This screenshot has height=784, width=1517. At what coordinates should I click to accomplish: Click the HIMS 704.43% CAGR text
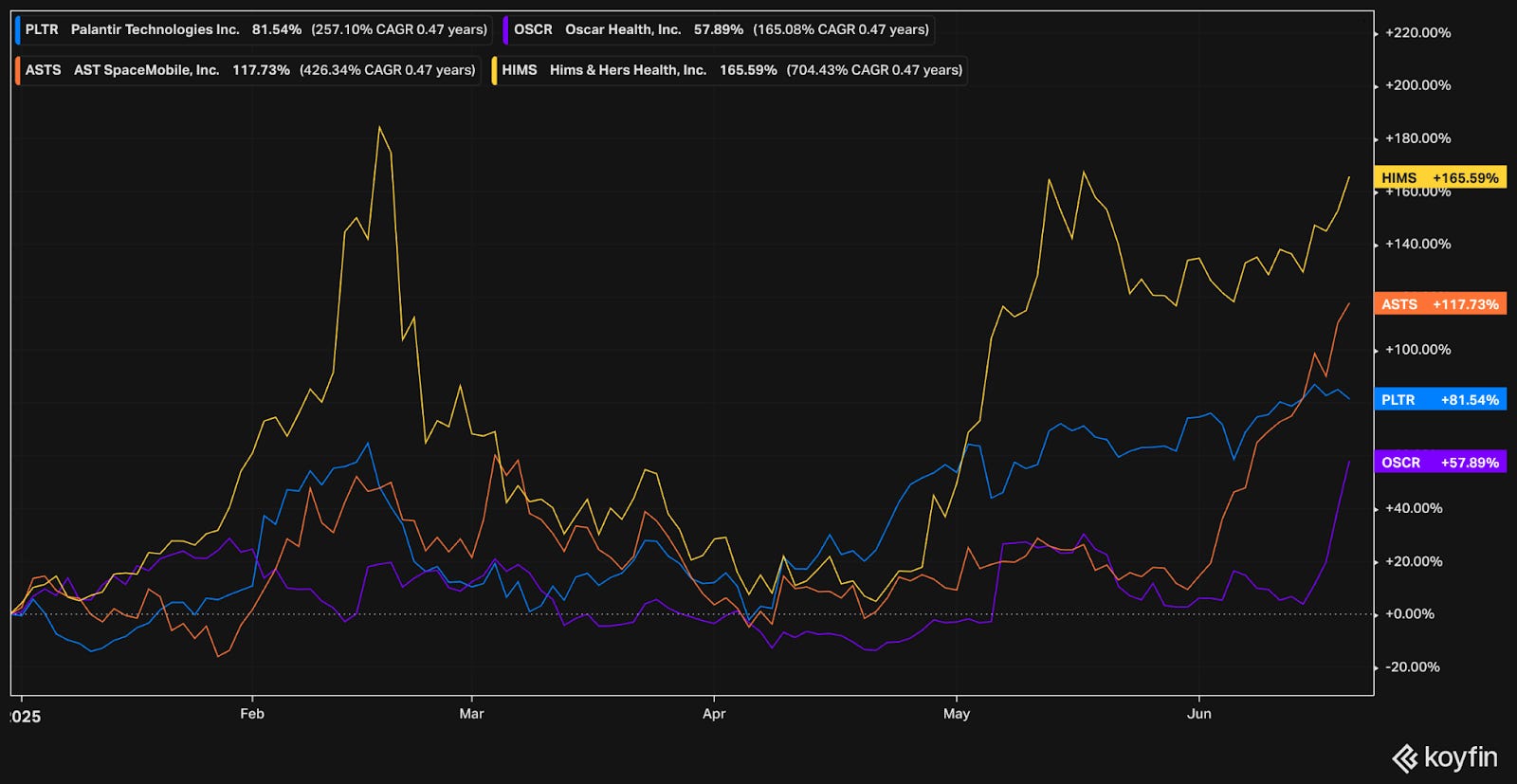point(874,70)
